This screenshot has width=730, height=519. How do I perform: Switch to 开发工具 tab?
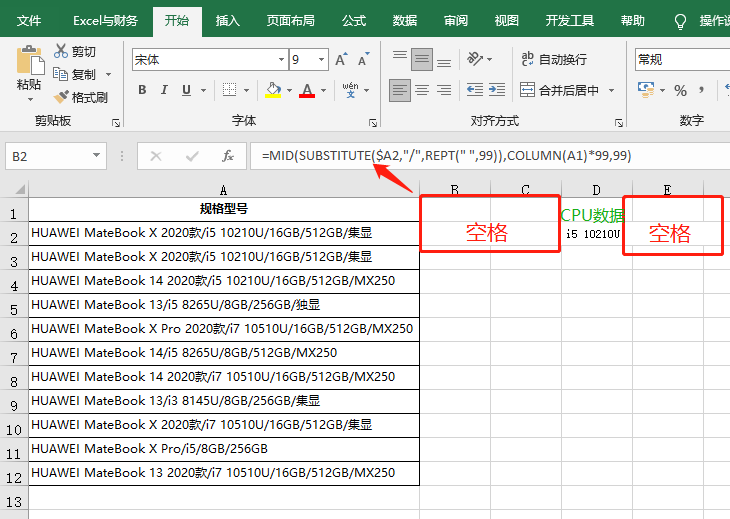click(x=569, y=20)
